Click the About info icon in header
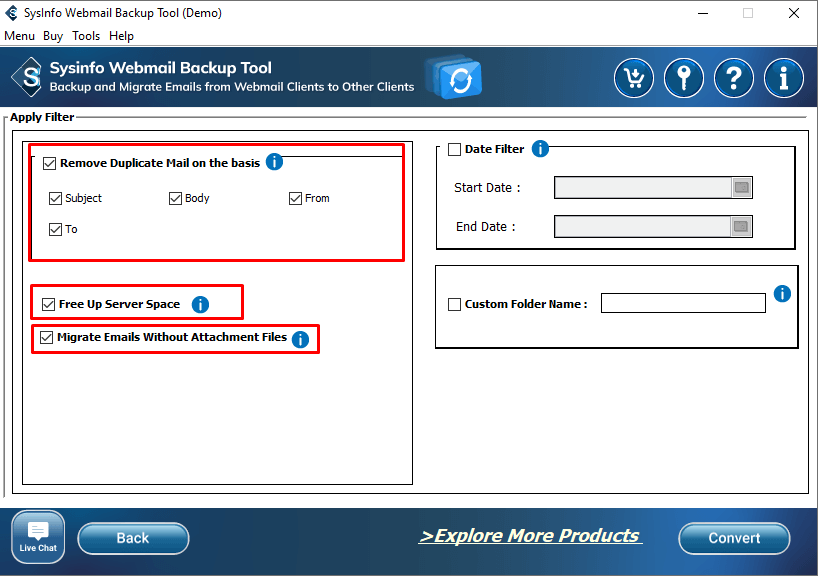The image size is (818, 576). [x=783, y=78]
